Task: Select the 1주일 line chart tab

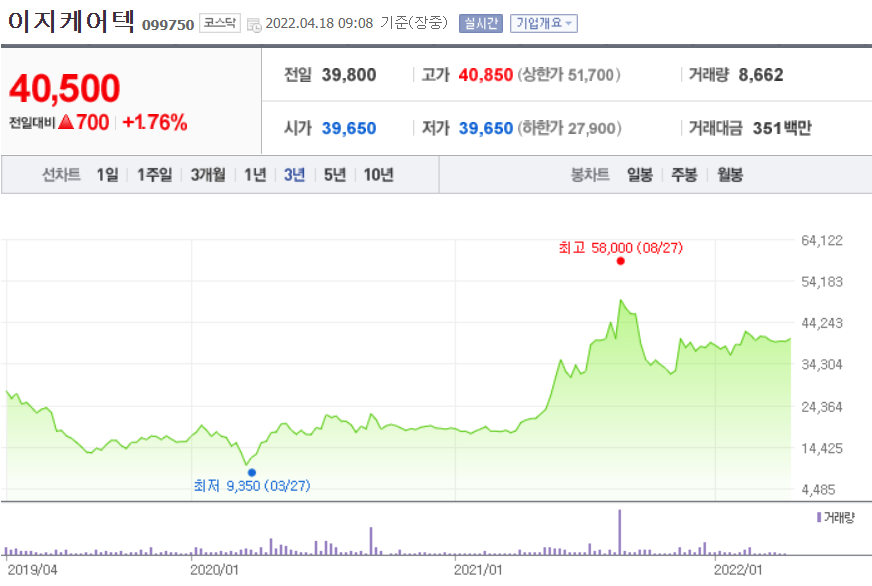Action: tap(155, 175)
